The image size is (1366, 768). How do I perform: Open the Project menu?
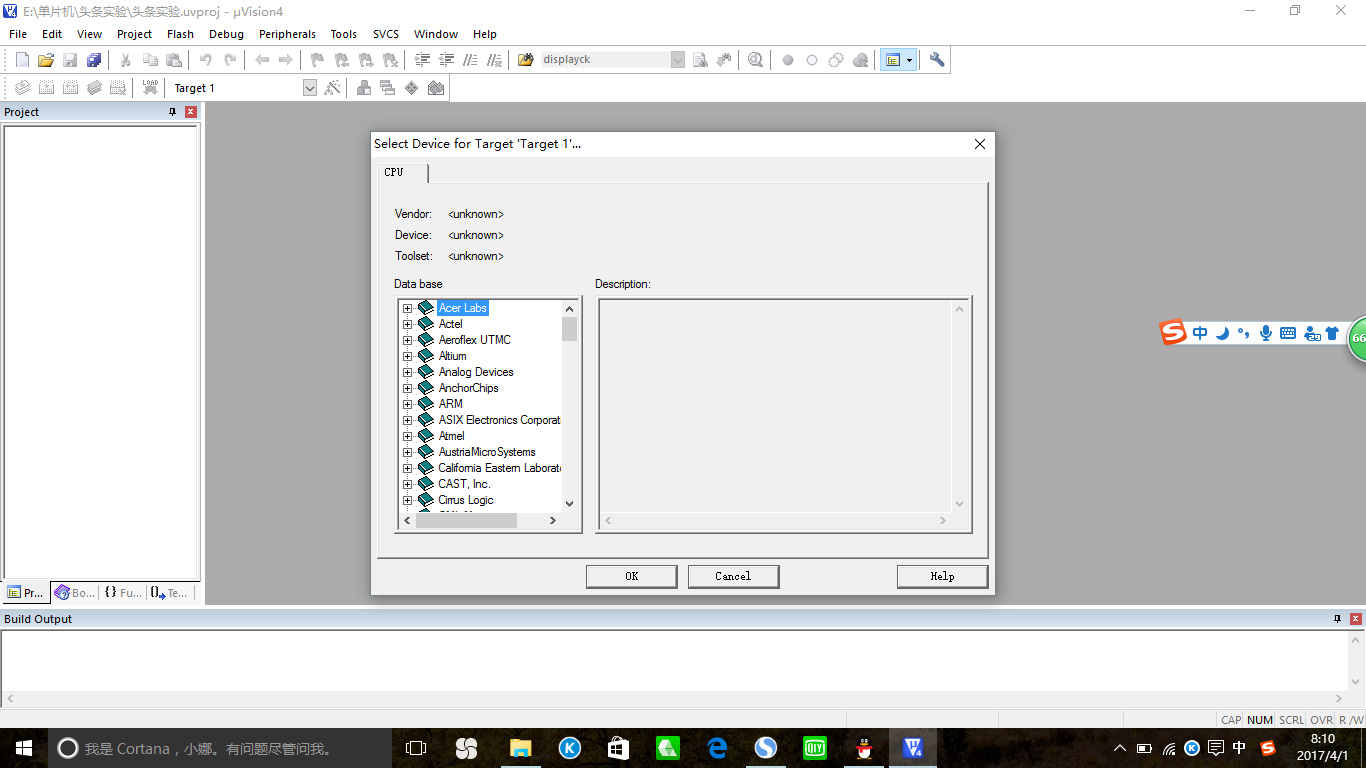tap(134, 34)
